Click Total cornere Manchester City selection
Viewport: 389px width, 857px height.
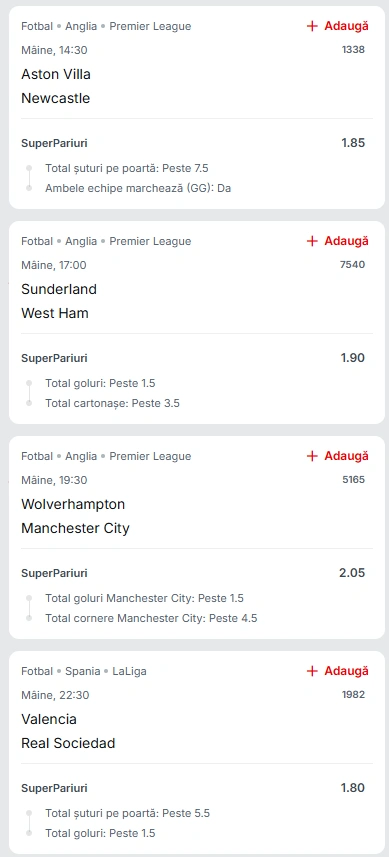[151, 619]
